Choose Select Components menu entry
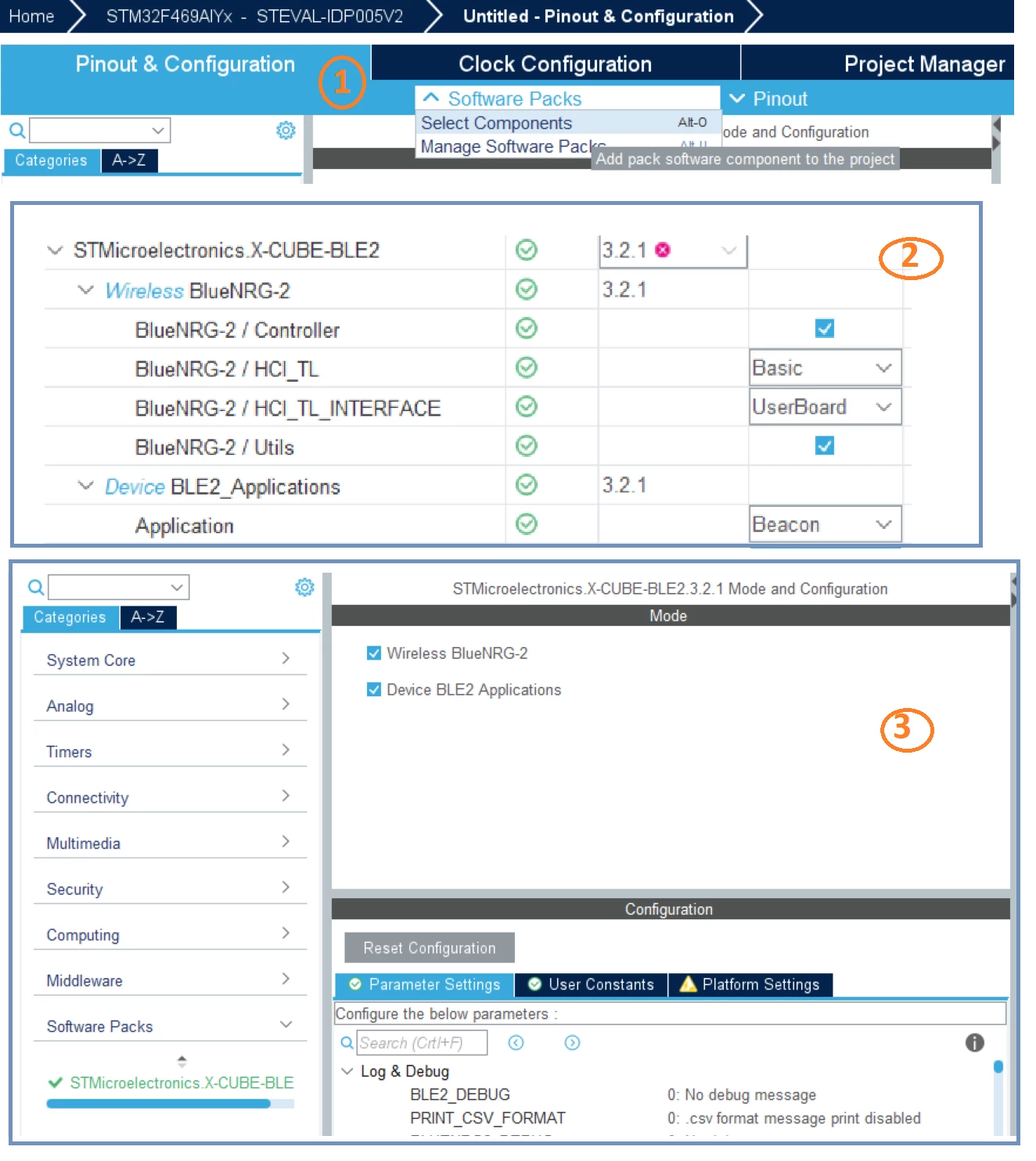The height and width of the screenshot is (1161, 1036). click(567, 123)
